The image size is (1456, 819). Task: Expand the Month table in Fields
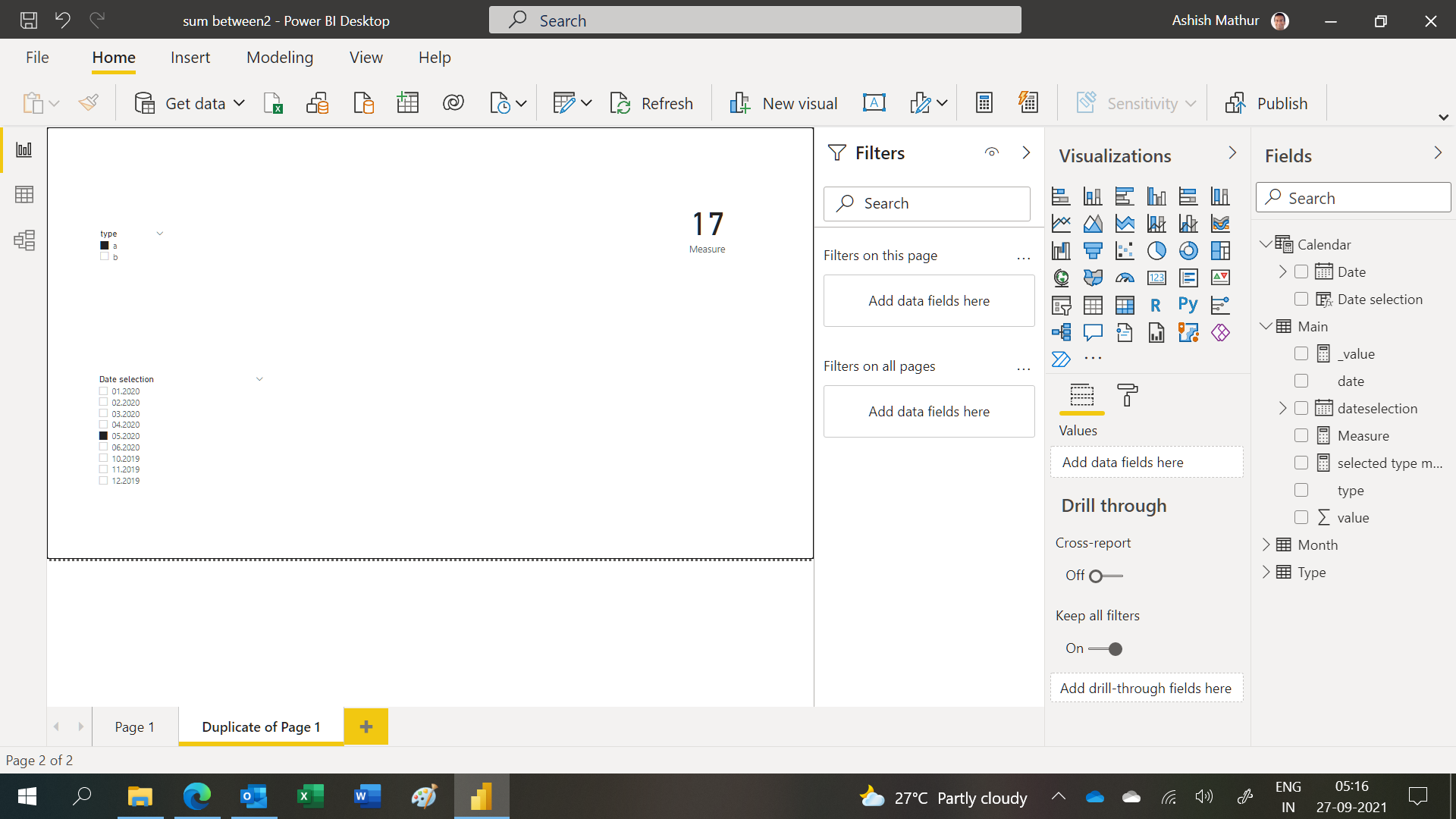[1266, 544]
